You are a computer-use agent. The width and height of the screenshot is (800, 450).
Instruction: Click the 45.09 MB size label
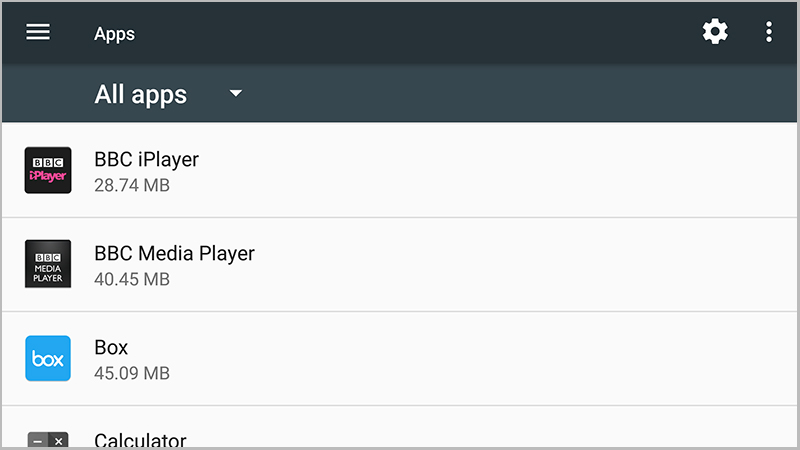click(x=132, y=373)
